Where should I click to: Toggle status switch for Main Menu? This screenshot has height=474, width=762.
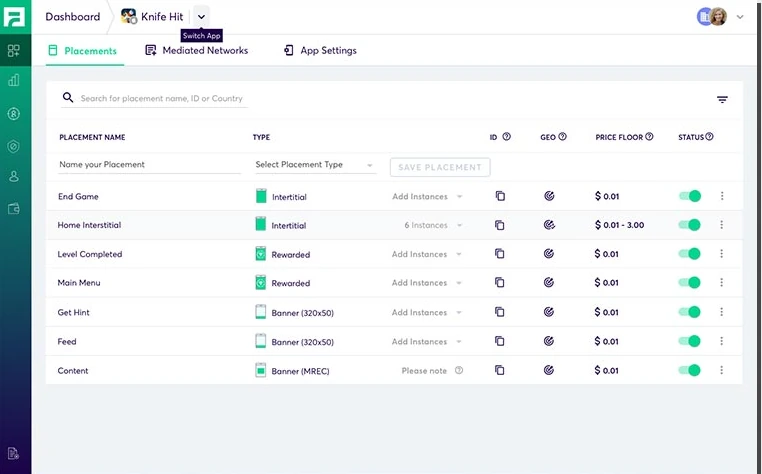[690, 282]
